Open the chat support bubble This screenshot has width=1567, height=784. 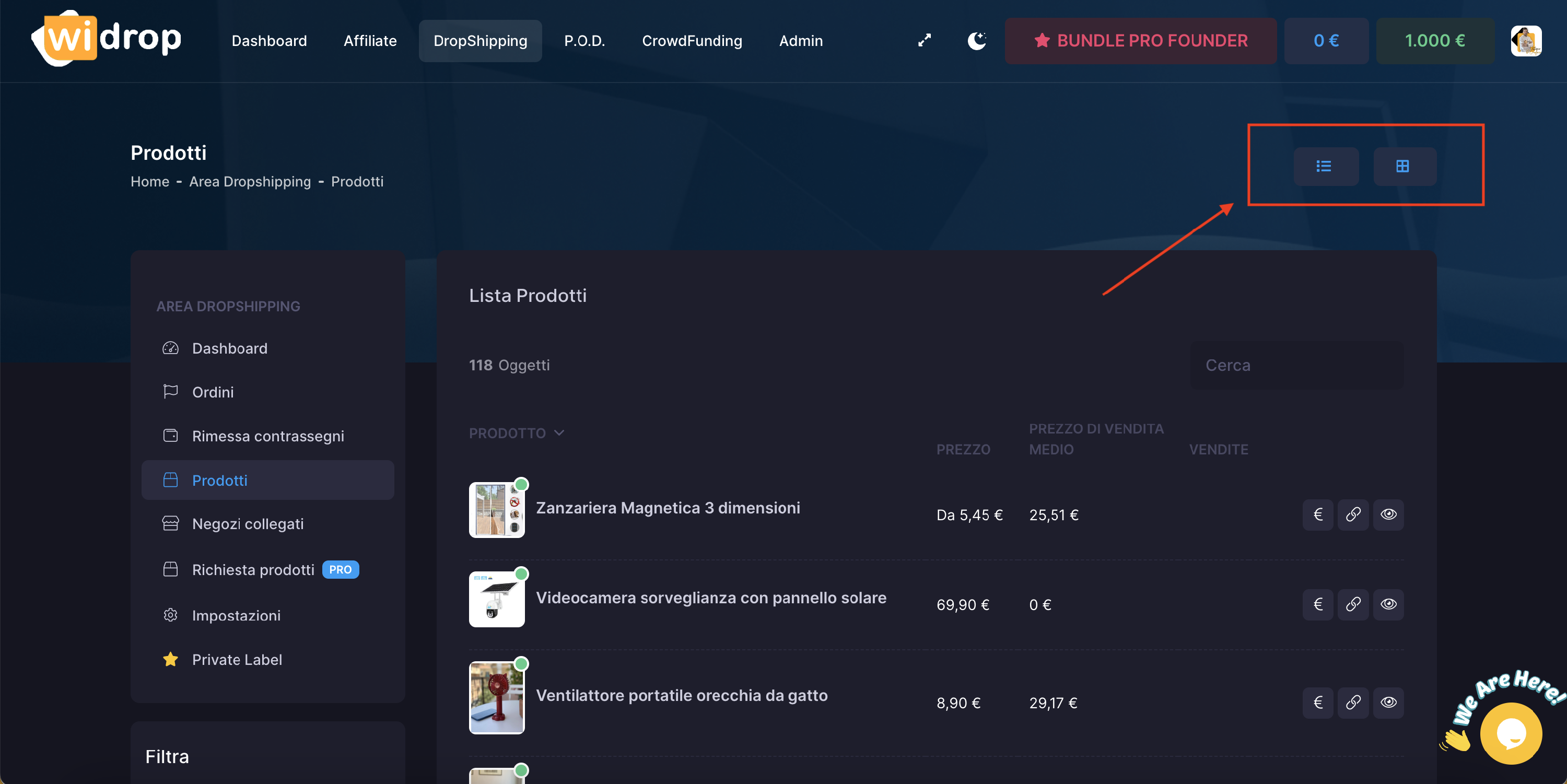point(1511,732)
